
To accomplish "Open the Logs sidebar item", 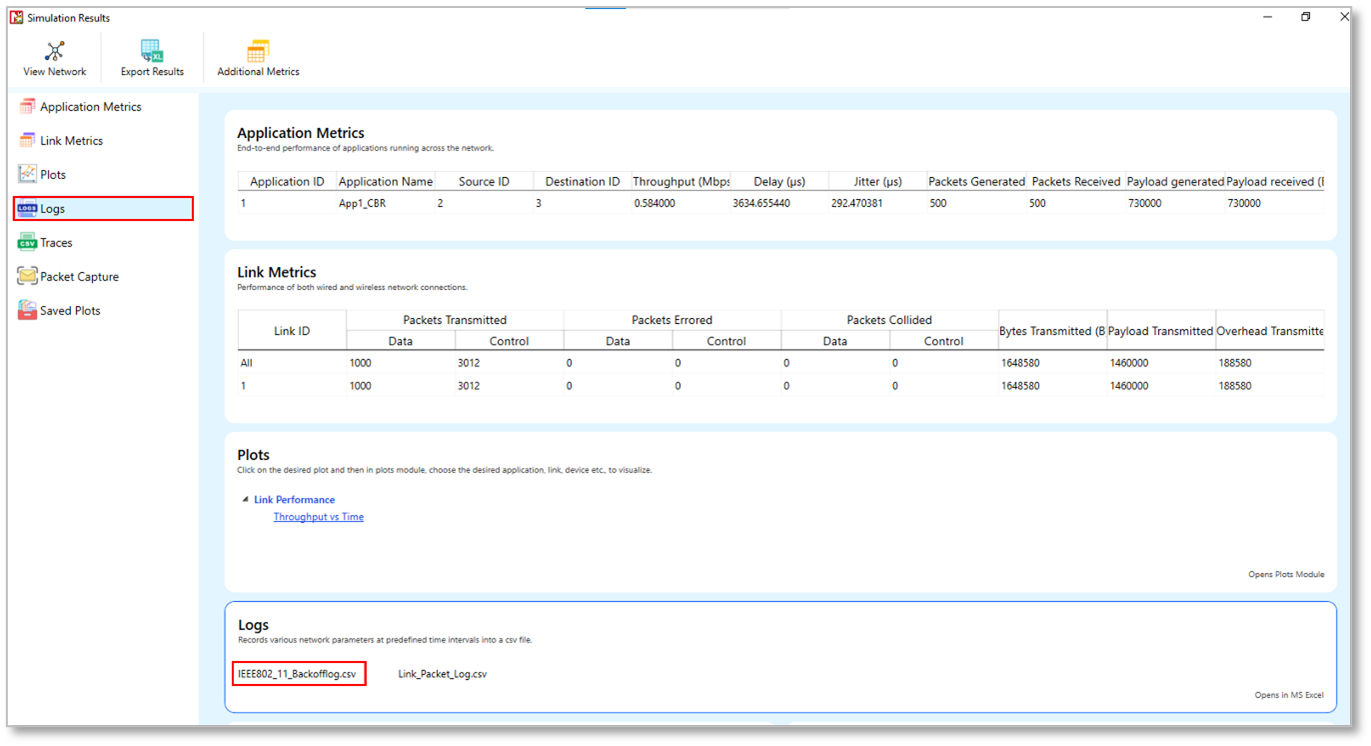I will click(53, 209).
